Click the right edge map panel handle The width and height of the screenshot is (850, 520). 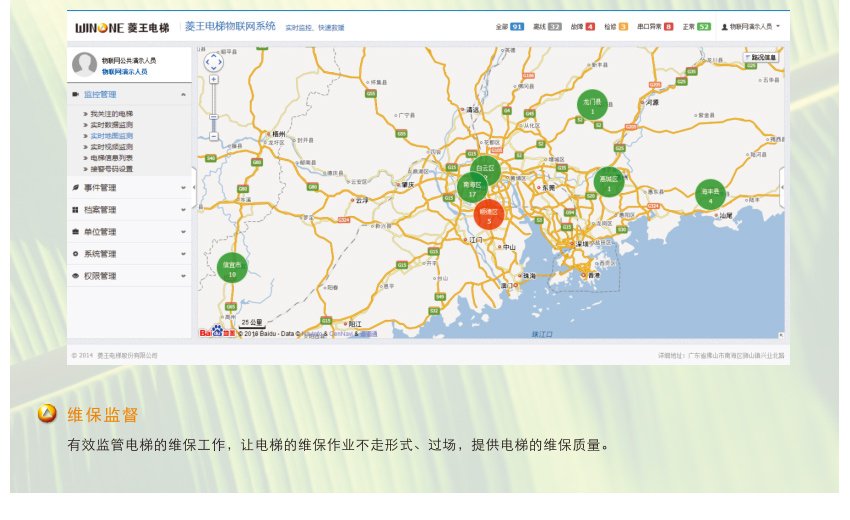tap(782, 188)
